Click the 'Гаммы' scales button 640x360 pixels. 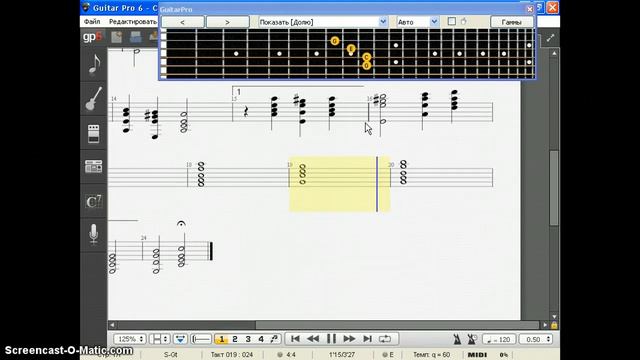click(x=511, y=22)
